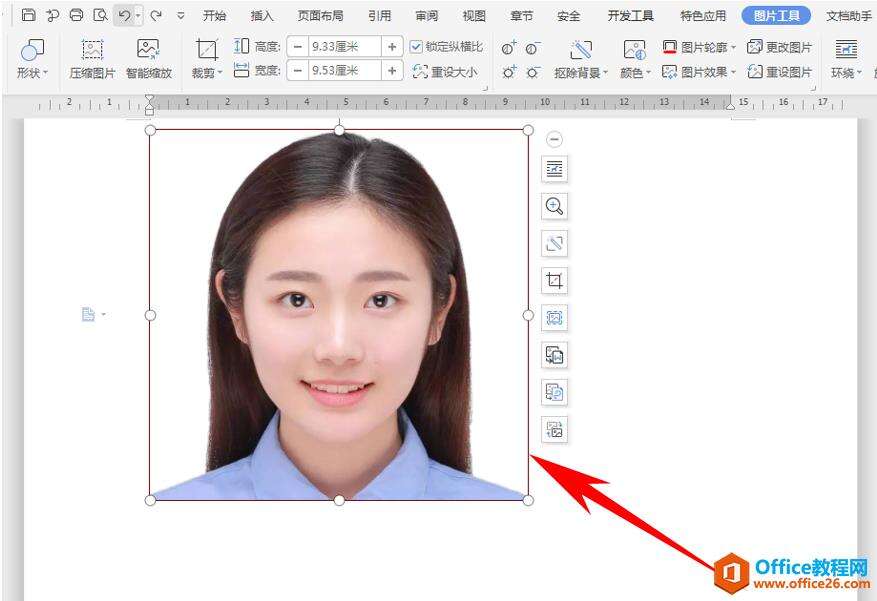Click the bottom-right corner handle of picture
Viewport: 877px width, 601px height.
pos(528,500)
